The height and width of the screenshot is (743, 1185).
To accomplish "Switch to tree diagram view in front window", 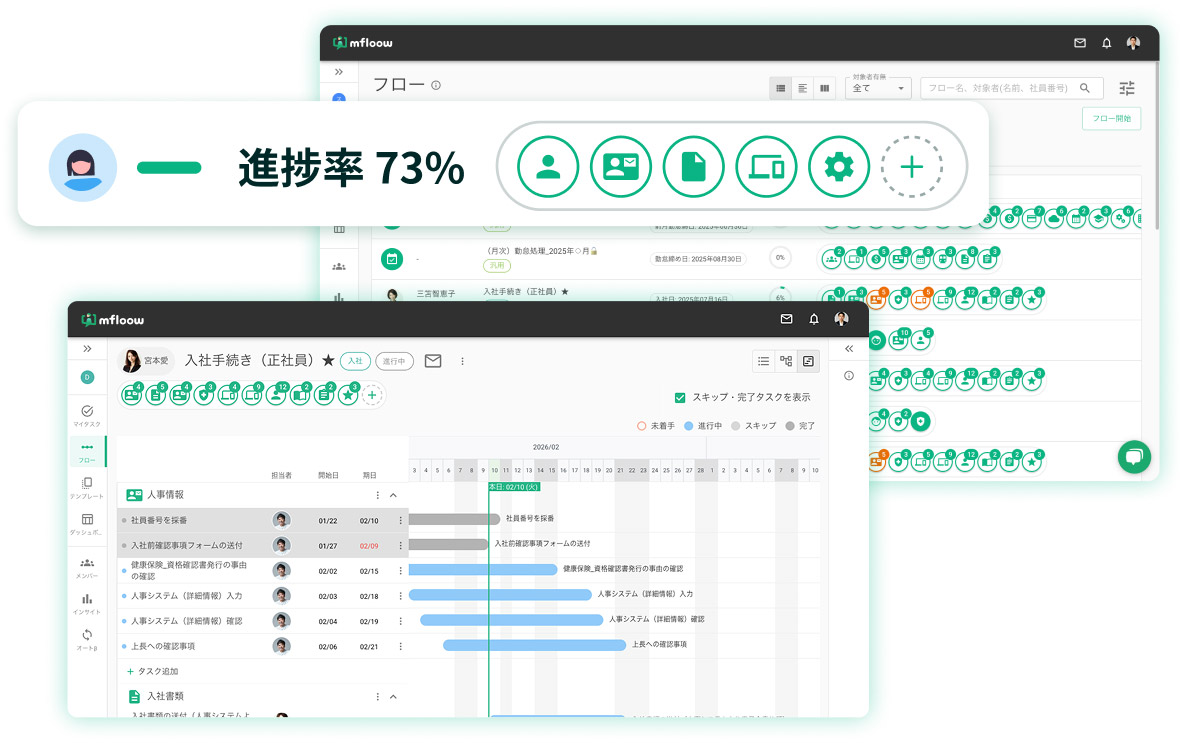I will 786,361.
